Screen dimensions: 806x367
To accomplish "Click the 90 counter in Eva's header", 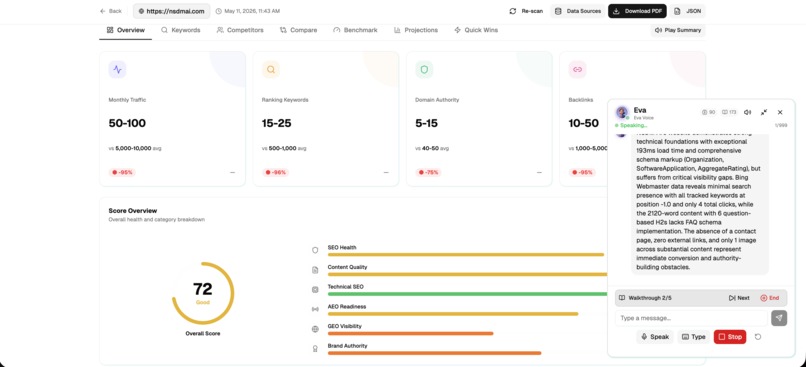I will tap(709, 112).
